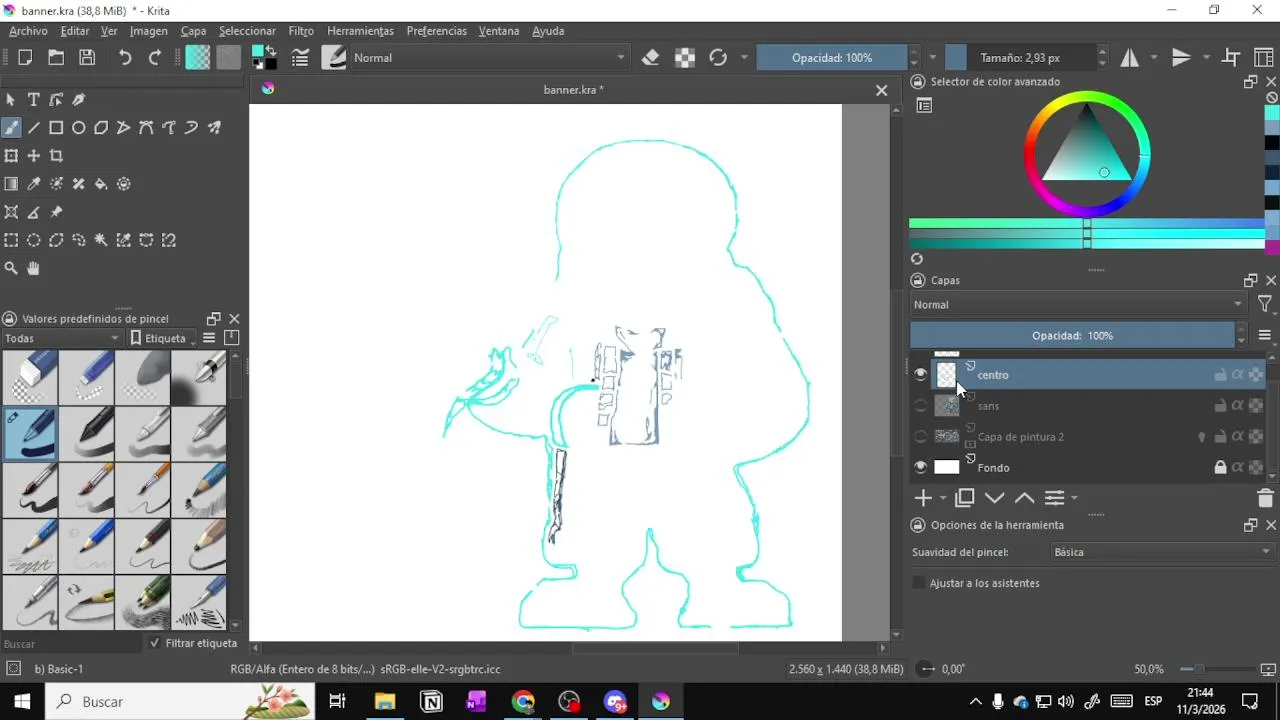Screen dimensions: 1280x720
Task: Open an existing file from toolbar
Action: click(56, 57)
